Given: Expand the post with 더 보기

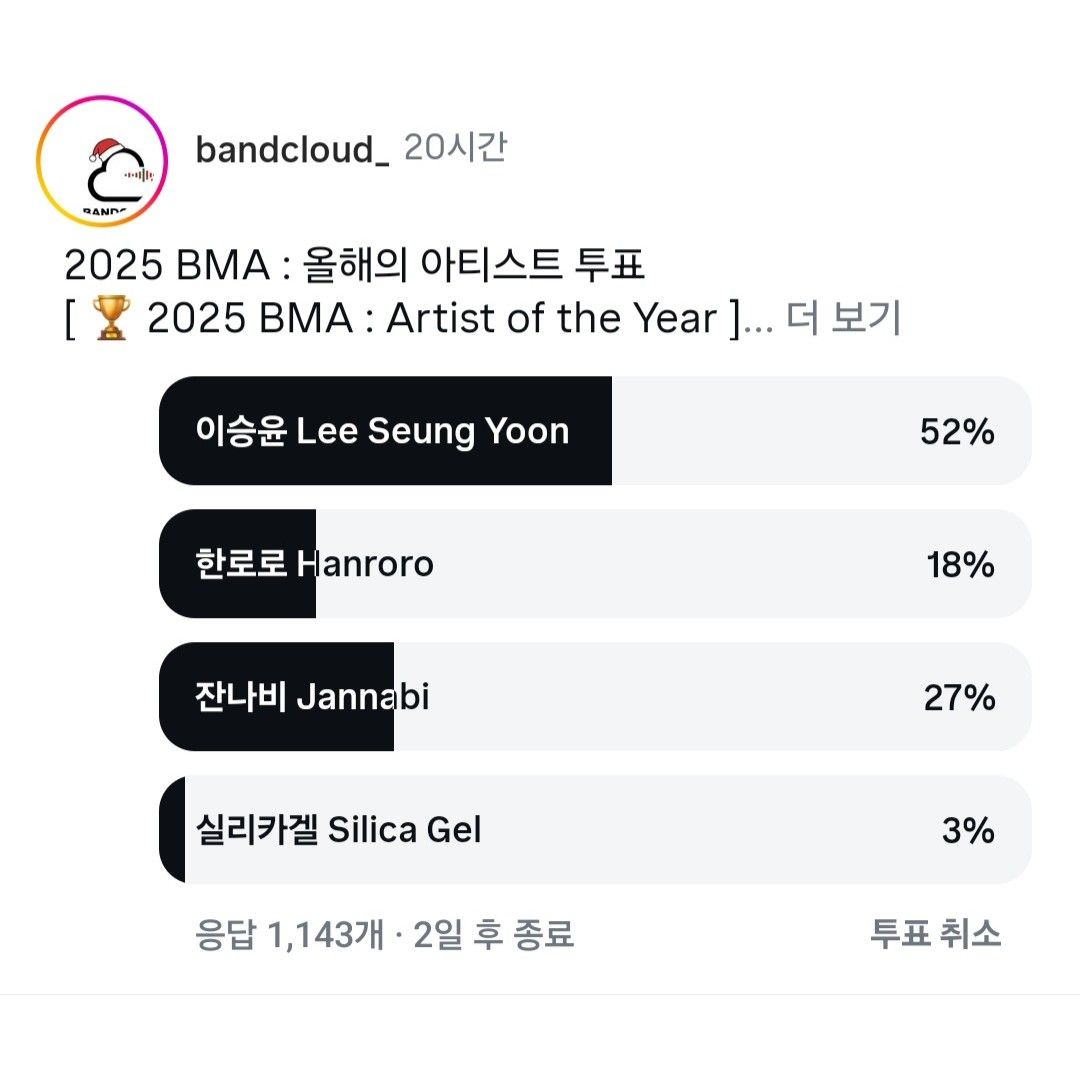Looking at the screenshot, I should click(x=843, y=319).
